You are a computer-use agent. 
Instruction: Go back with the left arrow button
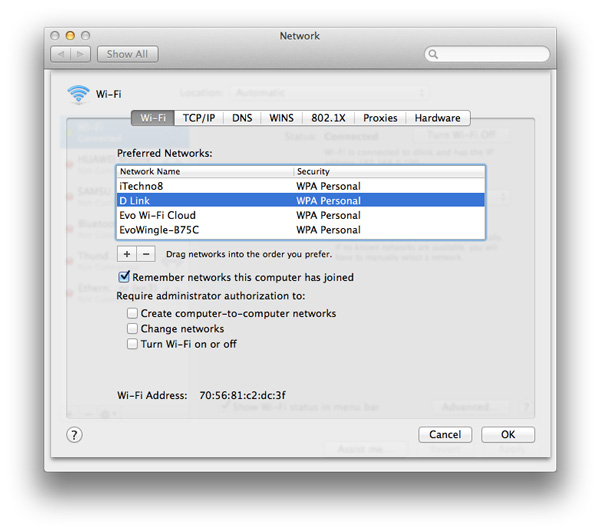(x=61, y=54)
